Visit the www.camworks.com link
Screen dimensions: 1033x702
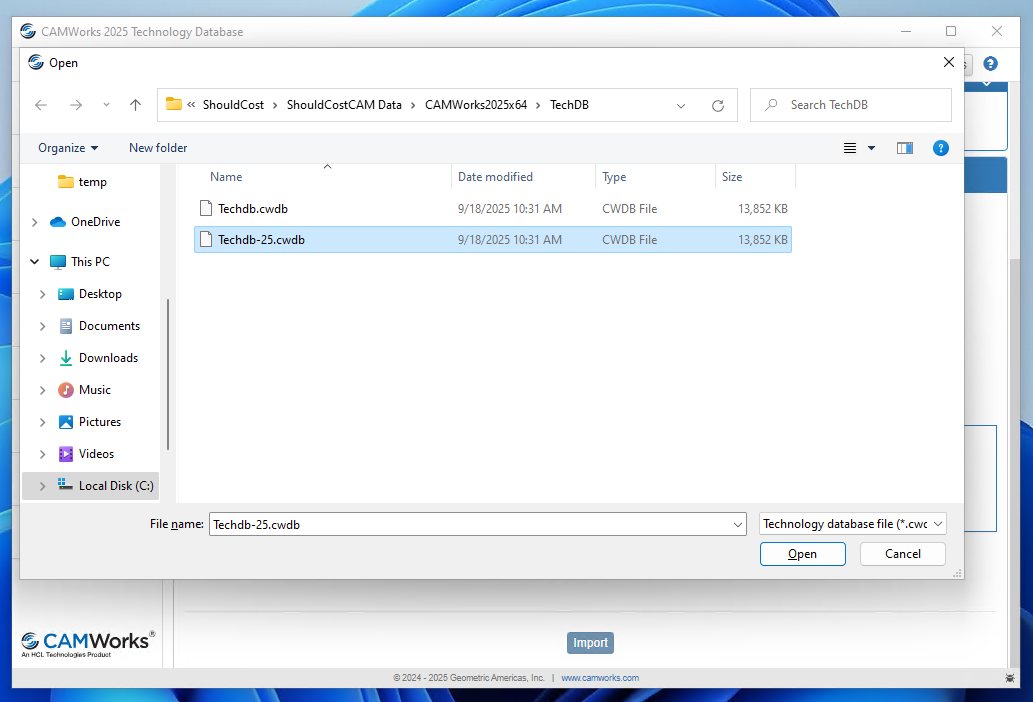(600, 678)
